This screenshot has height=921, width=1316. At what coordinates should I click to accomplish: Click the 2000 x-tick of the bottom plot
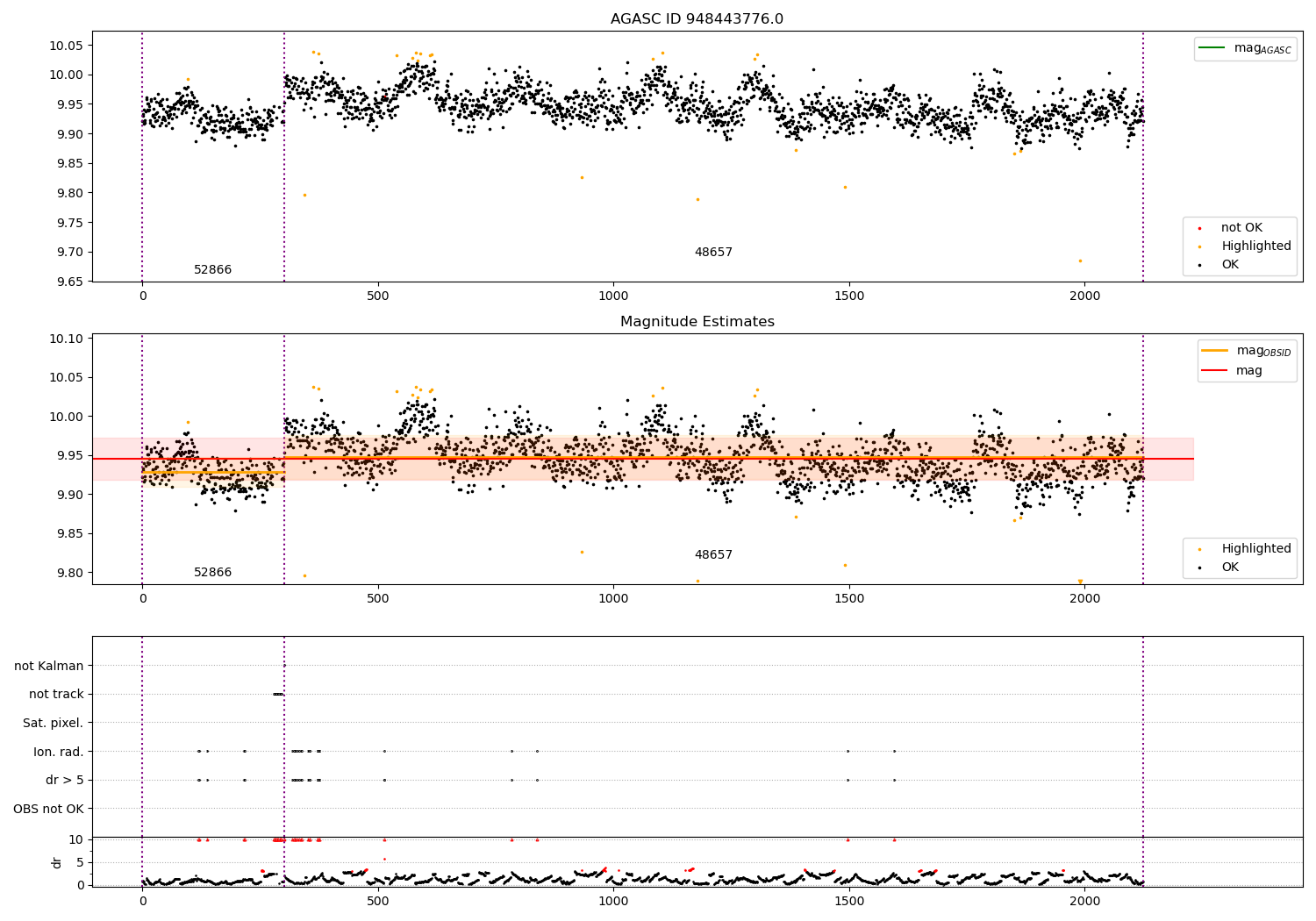click(1085, 901)
